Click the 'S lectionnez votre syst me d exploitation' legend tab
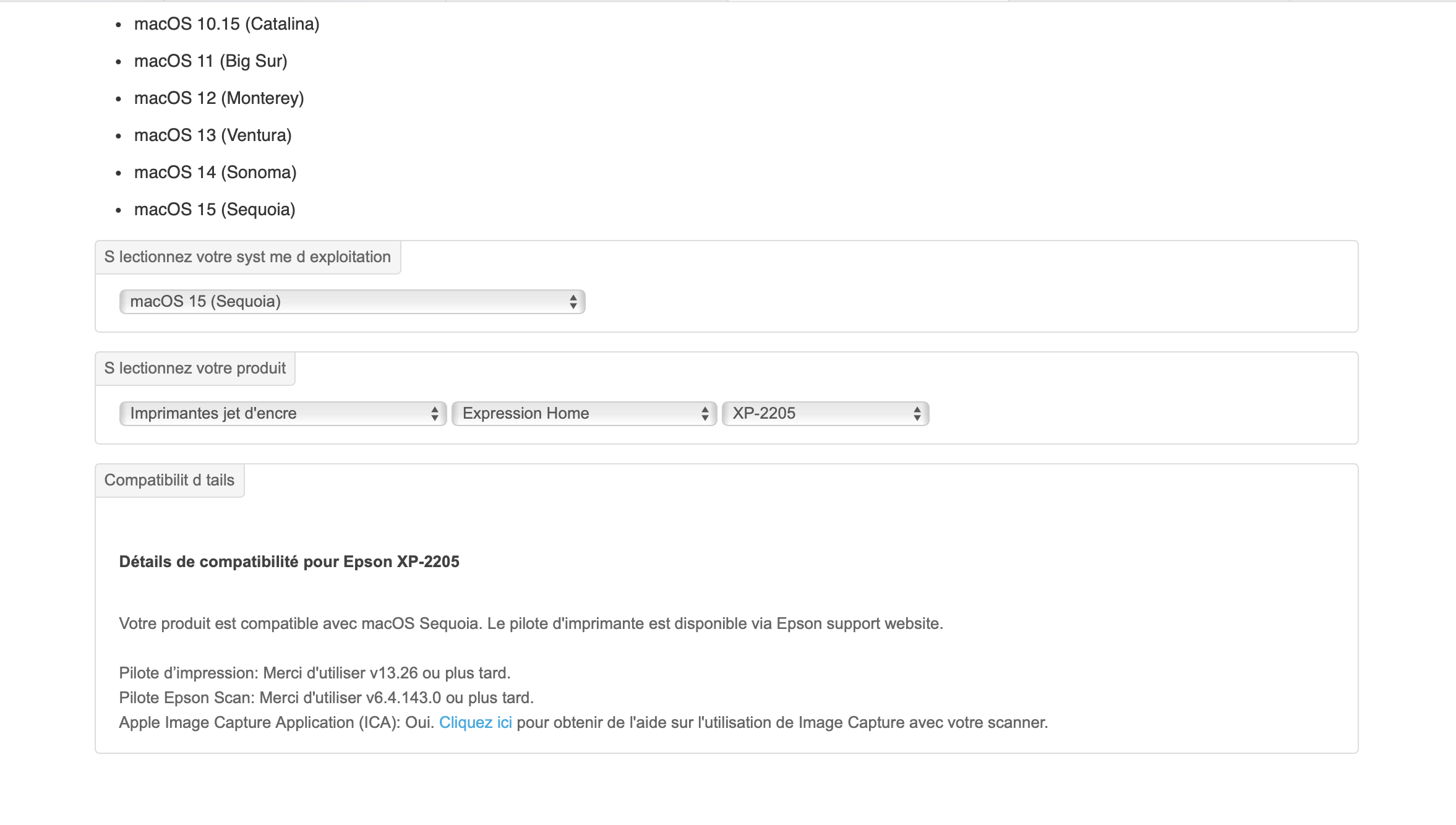The image size is (1456, 825). [247, 257]
